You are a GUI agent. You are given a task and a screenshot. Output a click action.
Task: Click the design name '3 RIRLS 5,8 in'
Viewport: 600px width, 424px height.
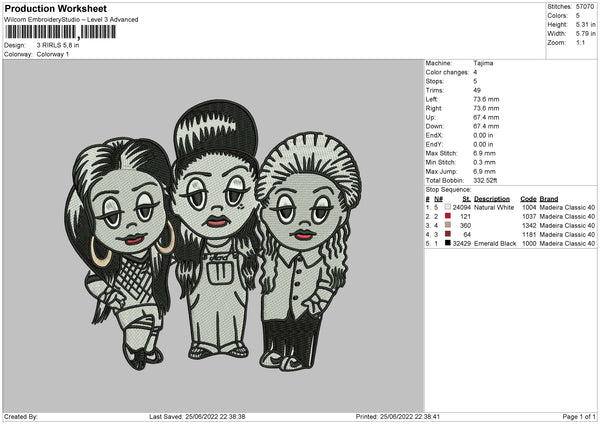pyautogui.click(x=58, y=45)
